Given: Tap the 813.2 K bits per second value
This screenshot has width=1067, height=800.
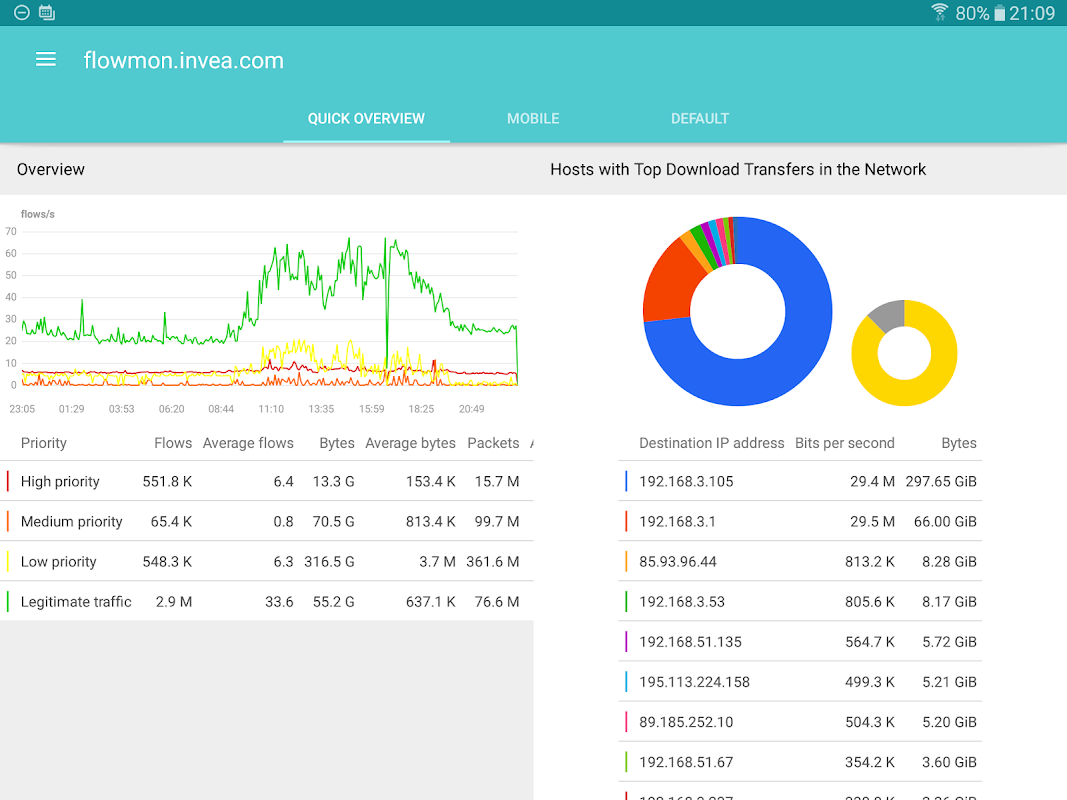Looking at the screenshot, I should click(x=870, y=562).
